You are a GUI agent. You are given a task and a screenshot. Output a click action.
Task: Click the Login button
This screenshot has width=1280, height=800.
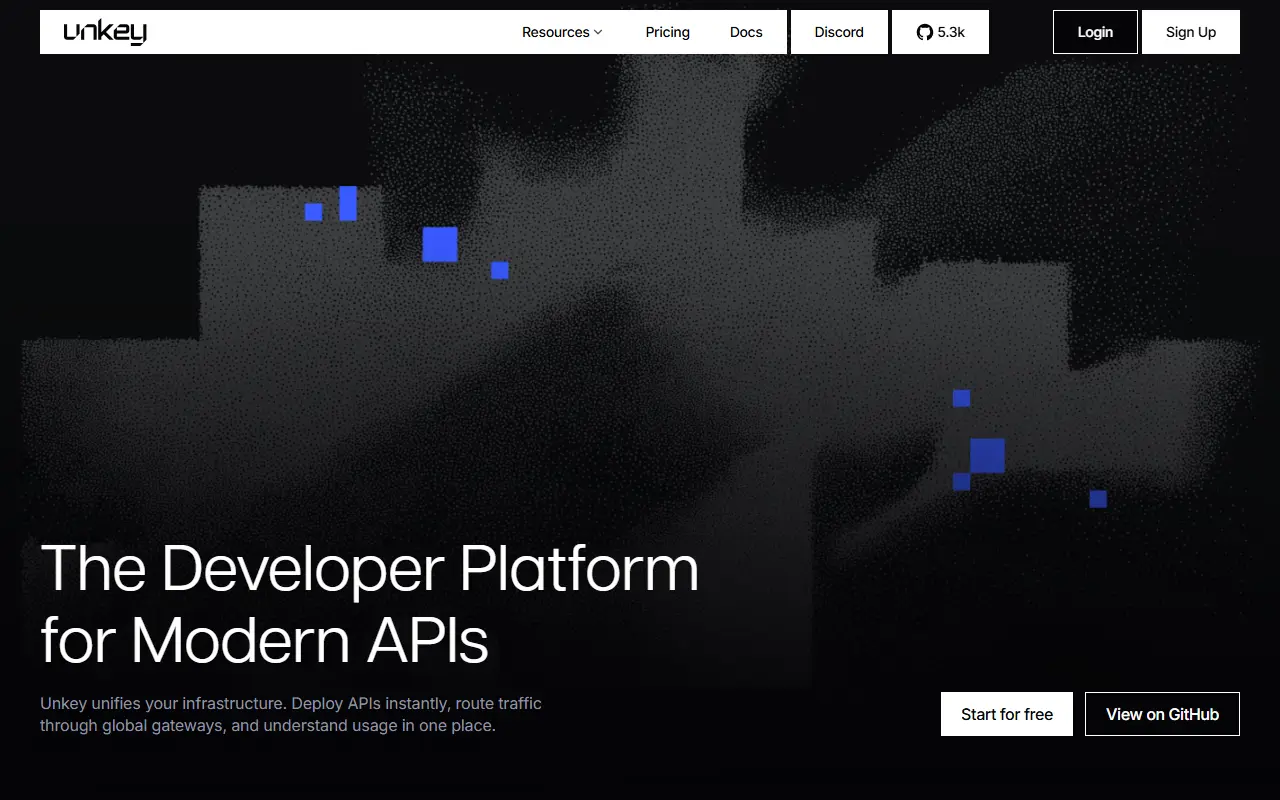tap(1095, 32)
